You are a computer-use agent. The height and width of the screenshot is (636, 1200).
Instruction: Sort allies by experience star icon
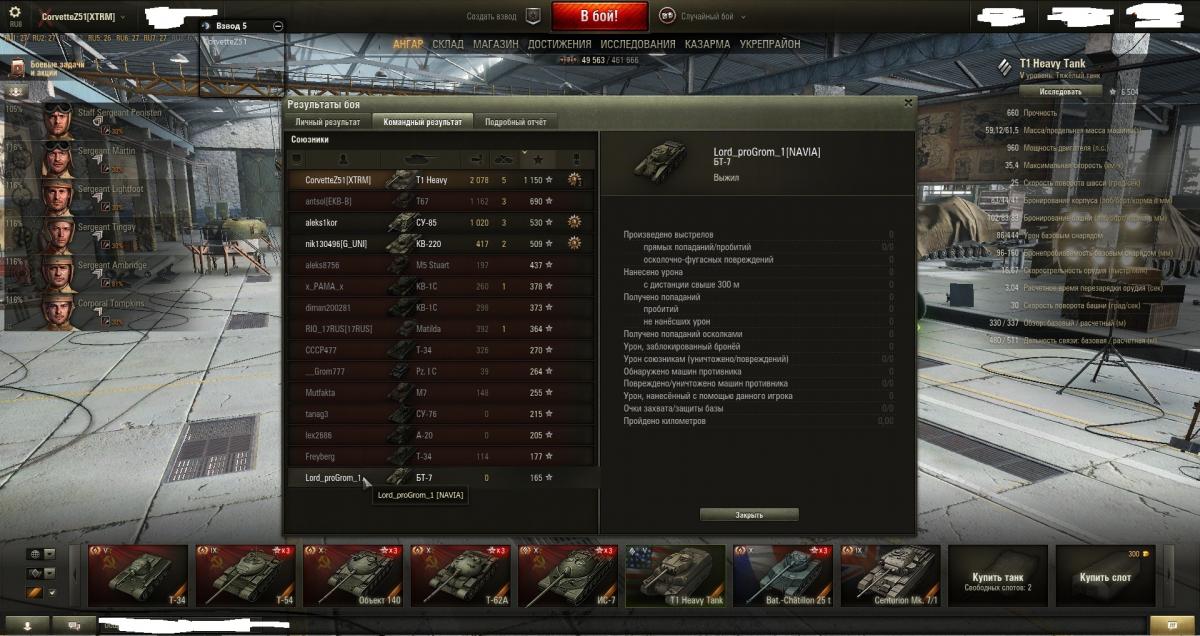click(x=538, y=159)
